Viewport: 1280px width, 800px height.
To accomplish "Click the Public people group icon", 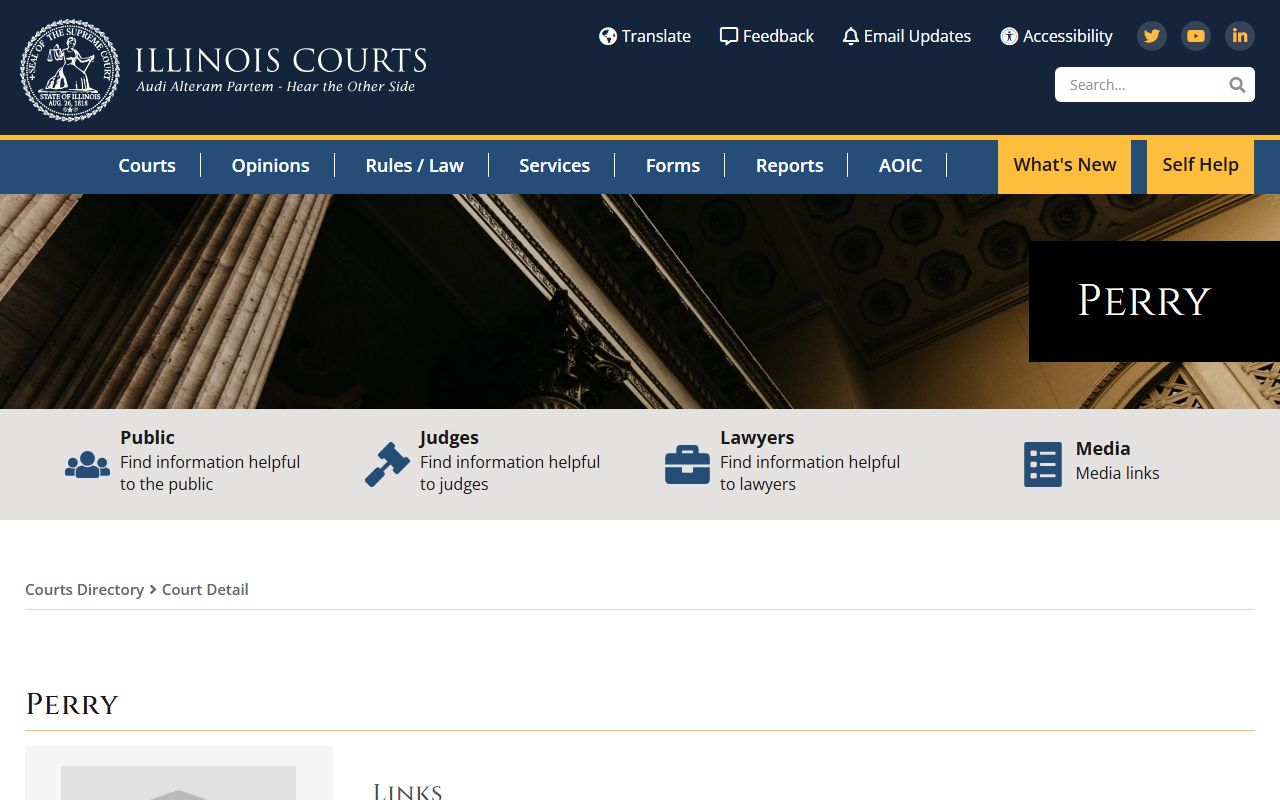I will pos(87,465).
